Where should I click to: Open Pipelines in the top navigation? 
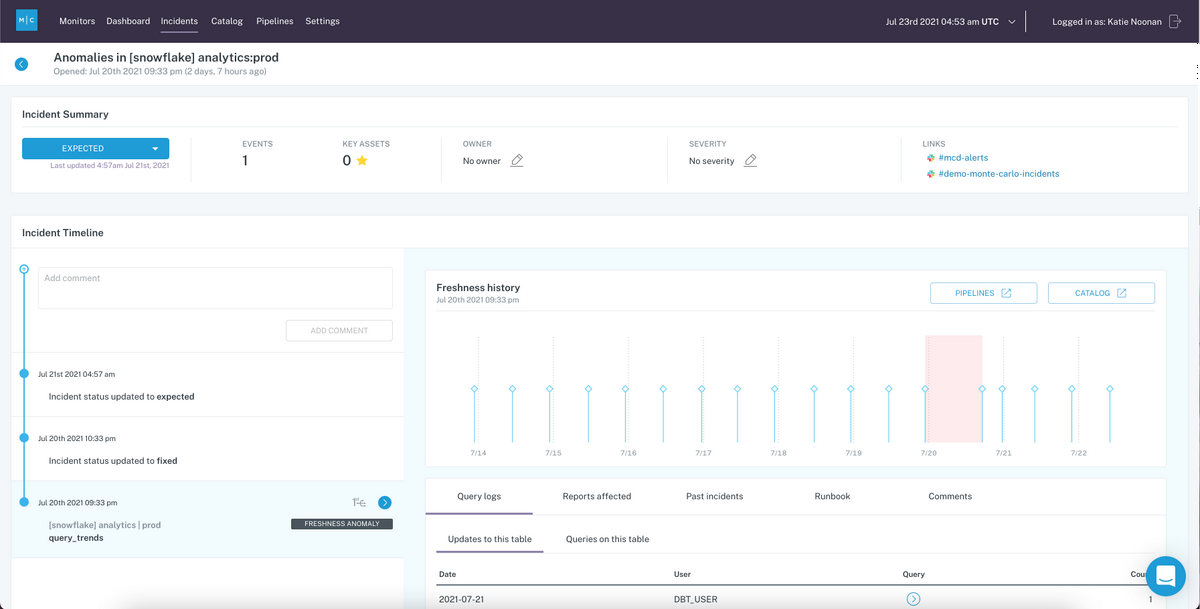(274, 21)
